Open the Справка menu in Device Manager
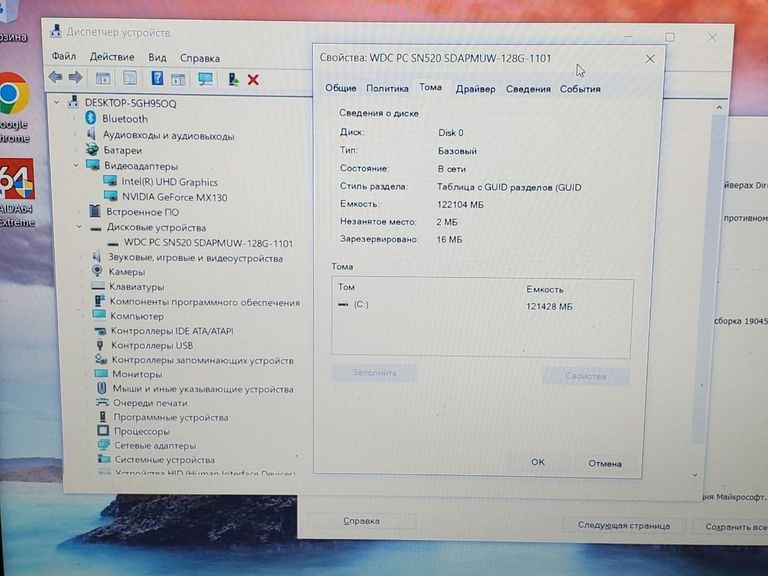Screen dimensions: 768x576 click(x=200, y=58)
